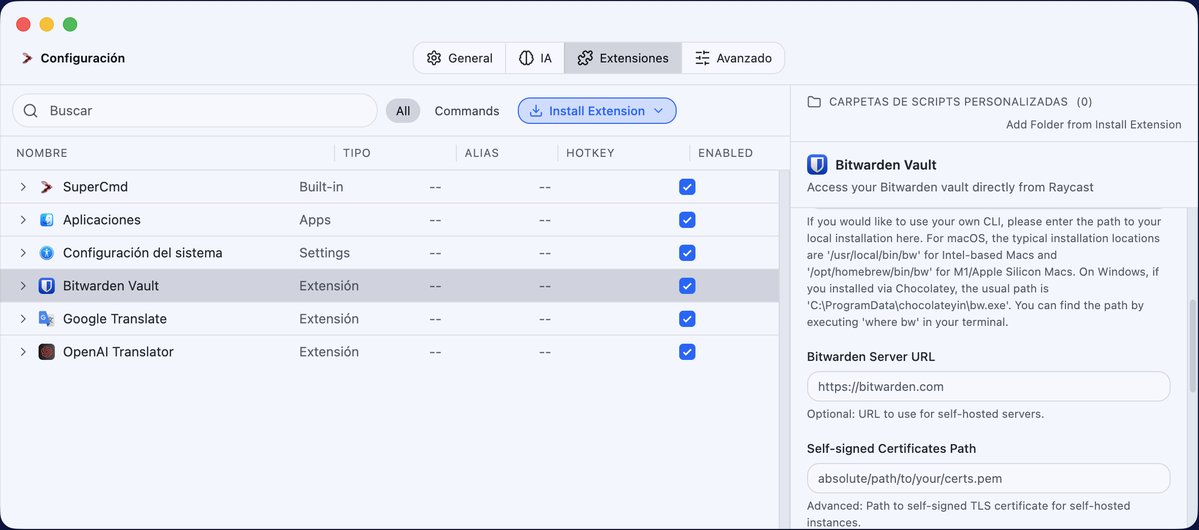Set alias cell for Bitwarden Vault
Image resolution: width=1199 pixels, height=530 pixels.
pyautogui.click(x=434, y=286)
